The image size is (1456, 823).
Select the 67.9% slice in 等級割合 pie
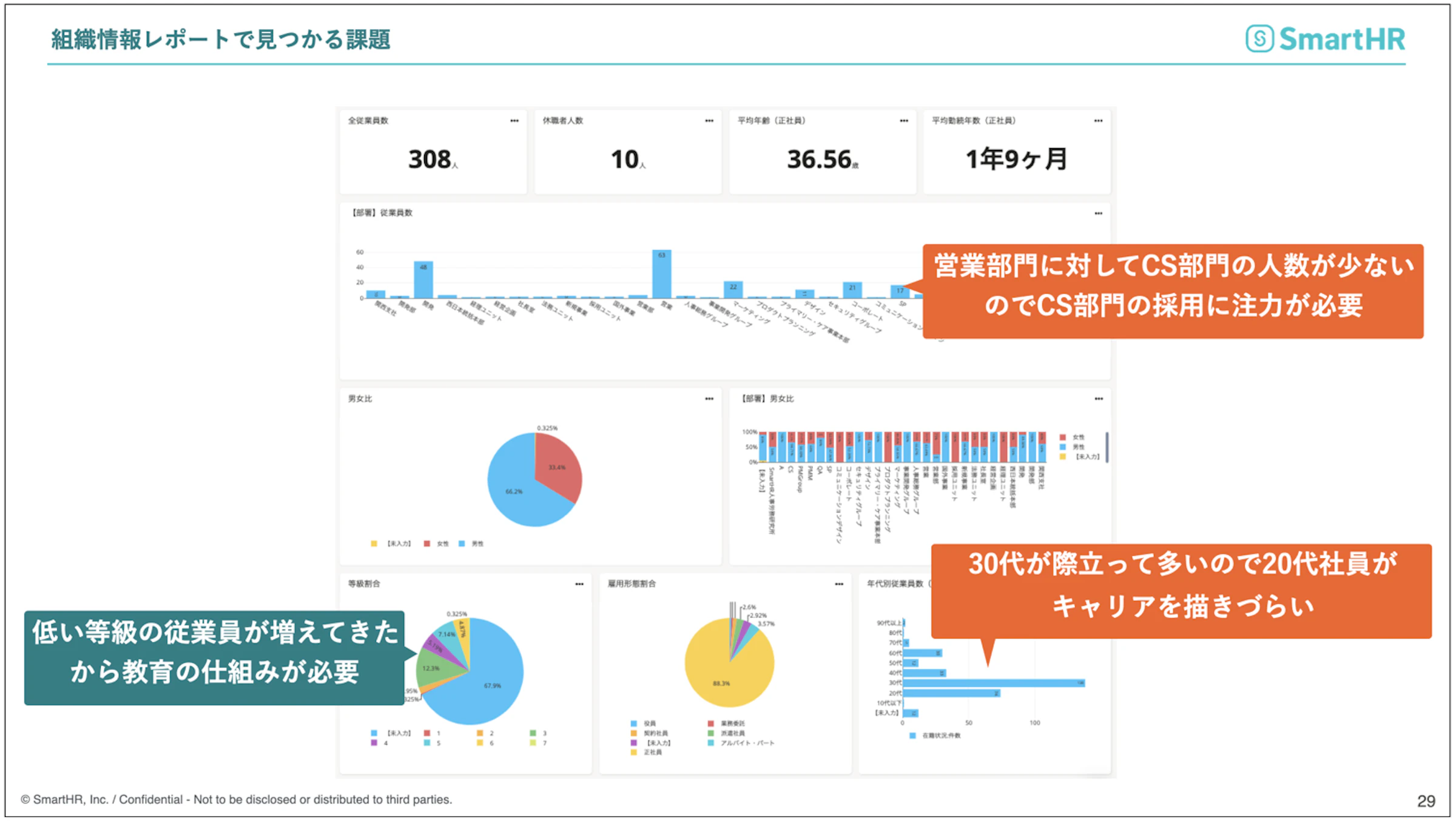(x=491, y=686)
